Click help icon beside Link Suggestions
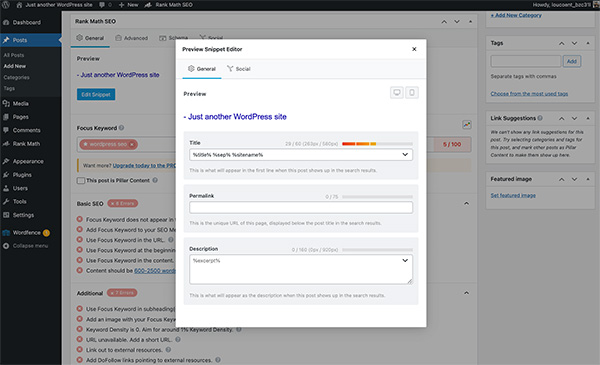600x365 pixels. point(540,118)
